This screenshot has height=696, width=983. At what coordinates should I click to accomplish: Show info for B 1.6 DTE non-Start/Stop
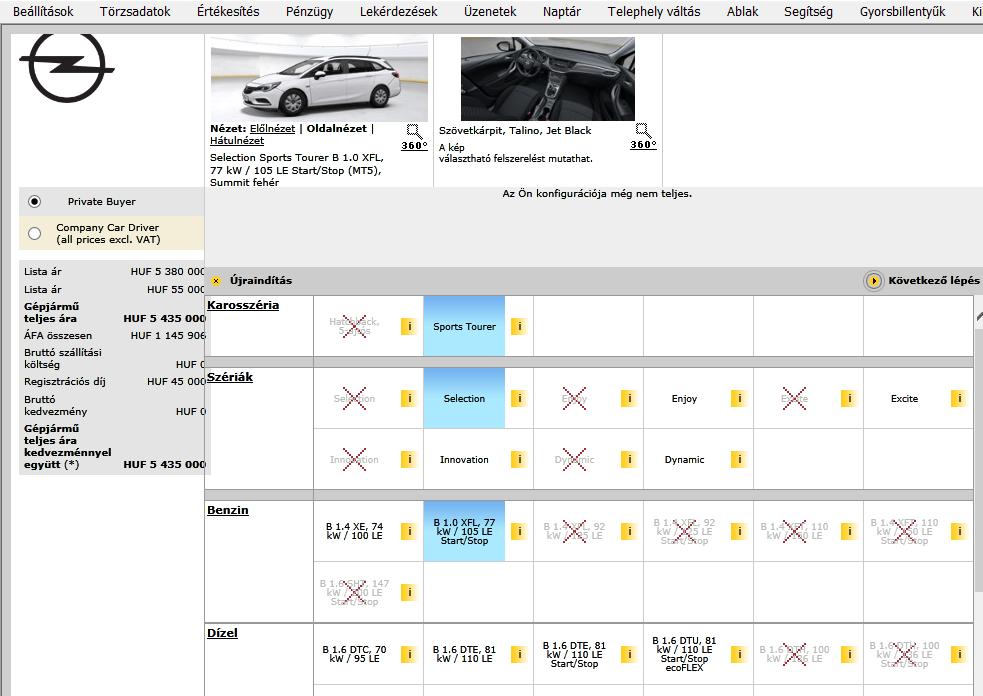518,654
